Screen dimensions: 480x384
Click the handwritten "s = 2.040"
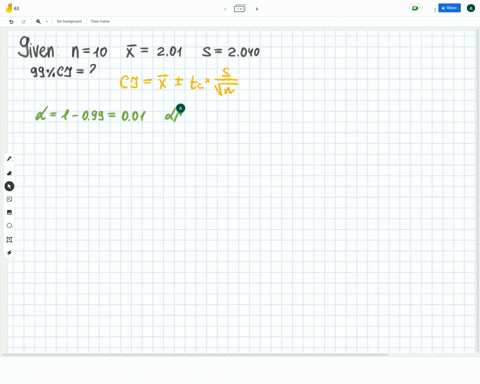(x=231, y=52)
